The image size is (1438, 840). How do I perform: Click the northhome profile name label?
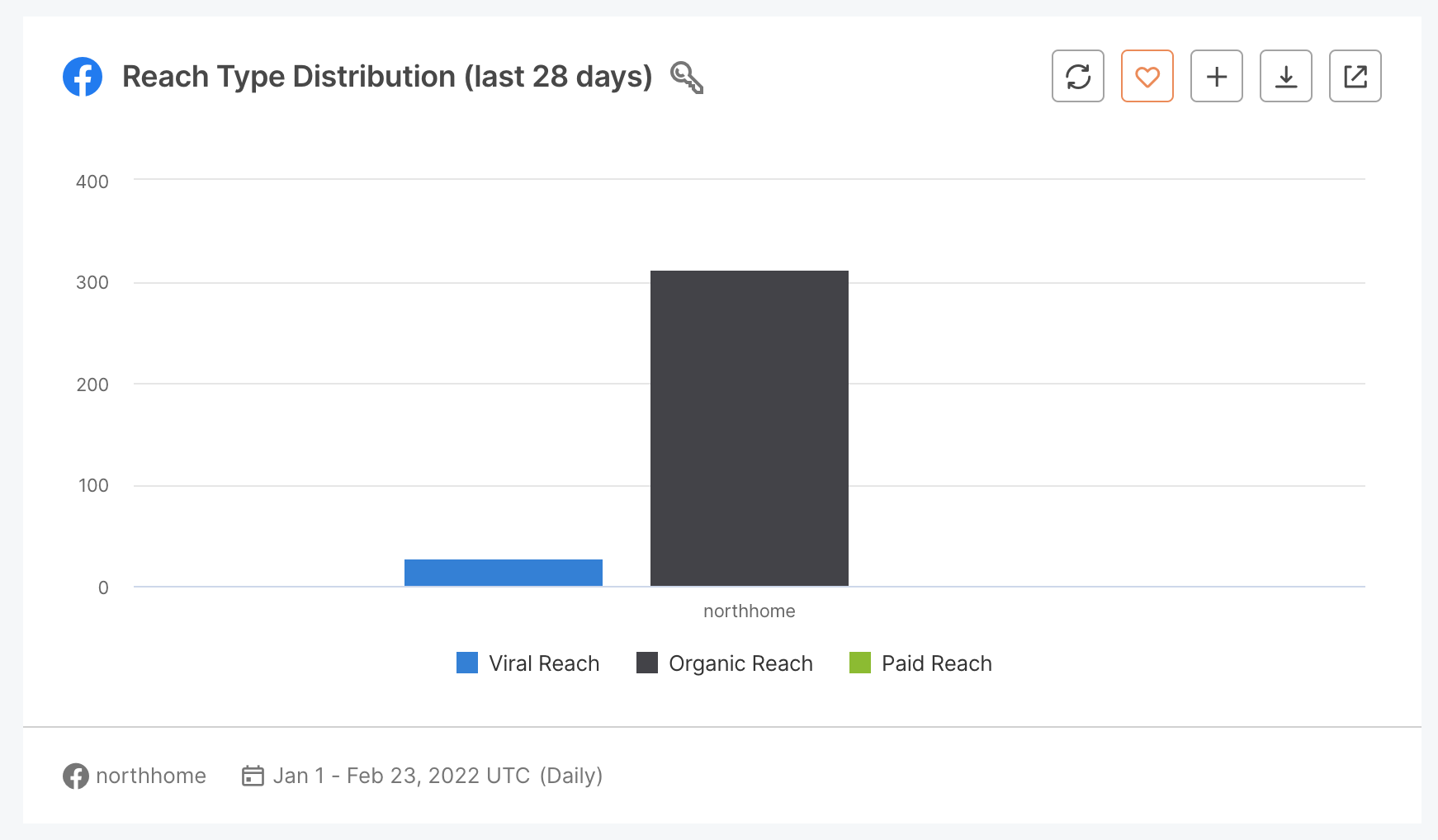point(150,776)
